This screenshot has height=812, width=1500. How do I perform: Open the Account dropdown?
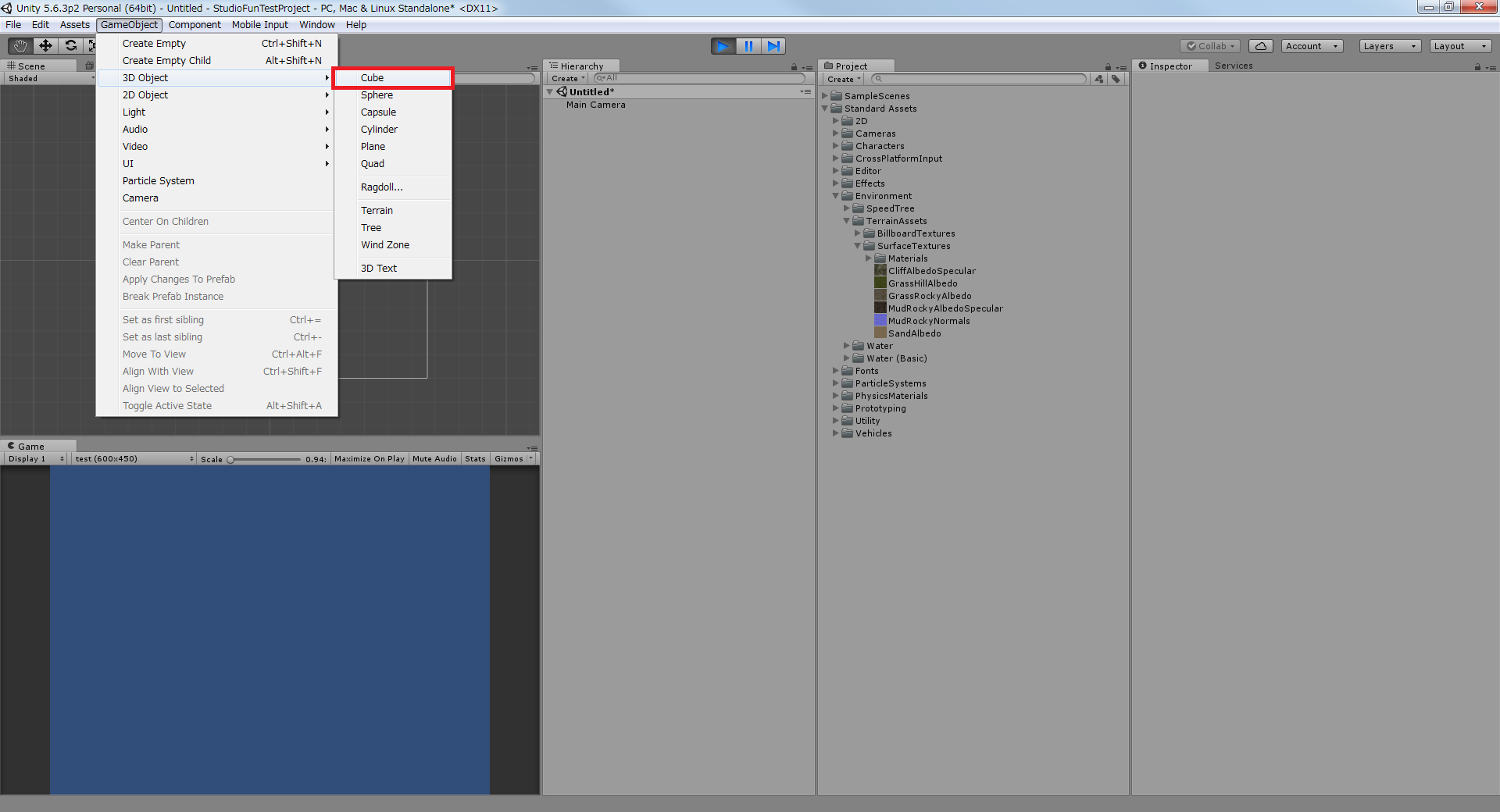[x=1312, y=46]
